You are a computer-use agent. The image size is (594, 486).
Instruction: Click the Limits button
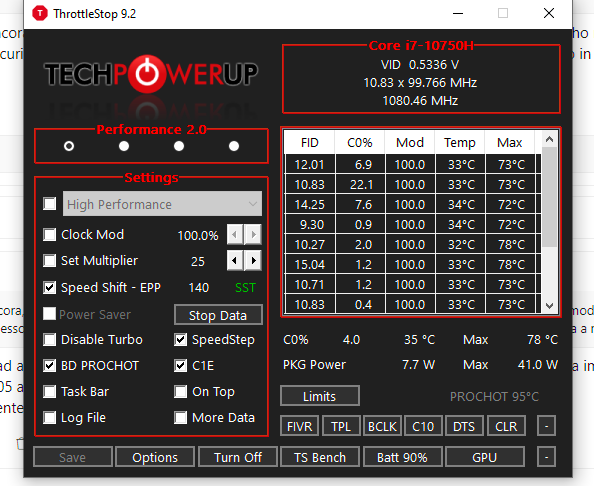(320, 396)
